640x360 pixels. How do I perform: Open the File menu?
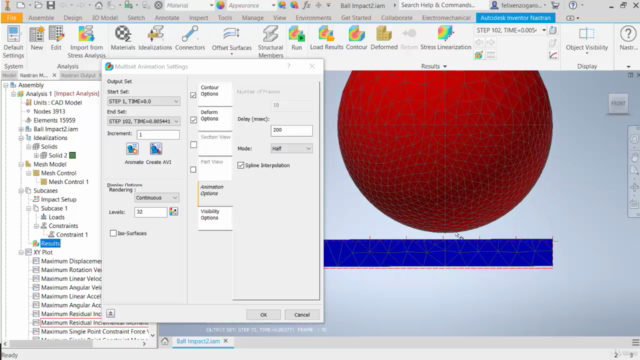(x=11, y=18)
